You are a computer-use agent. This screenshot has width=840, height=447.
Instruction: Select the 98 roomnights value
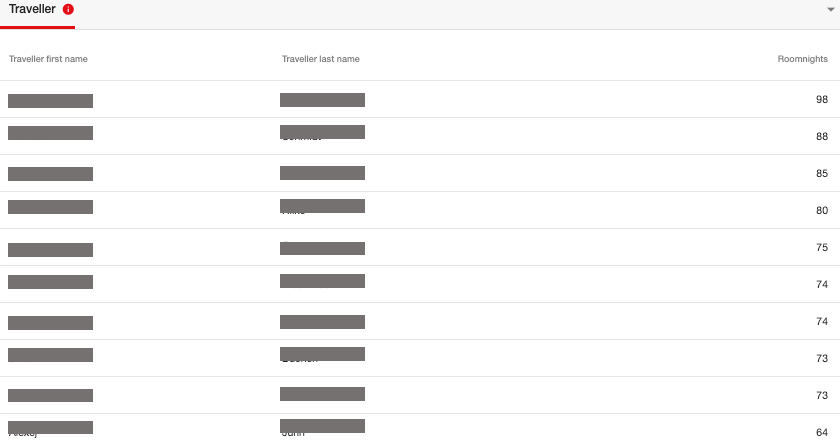coord(822,99)
